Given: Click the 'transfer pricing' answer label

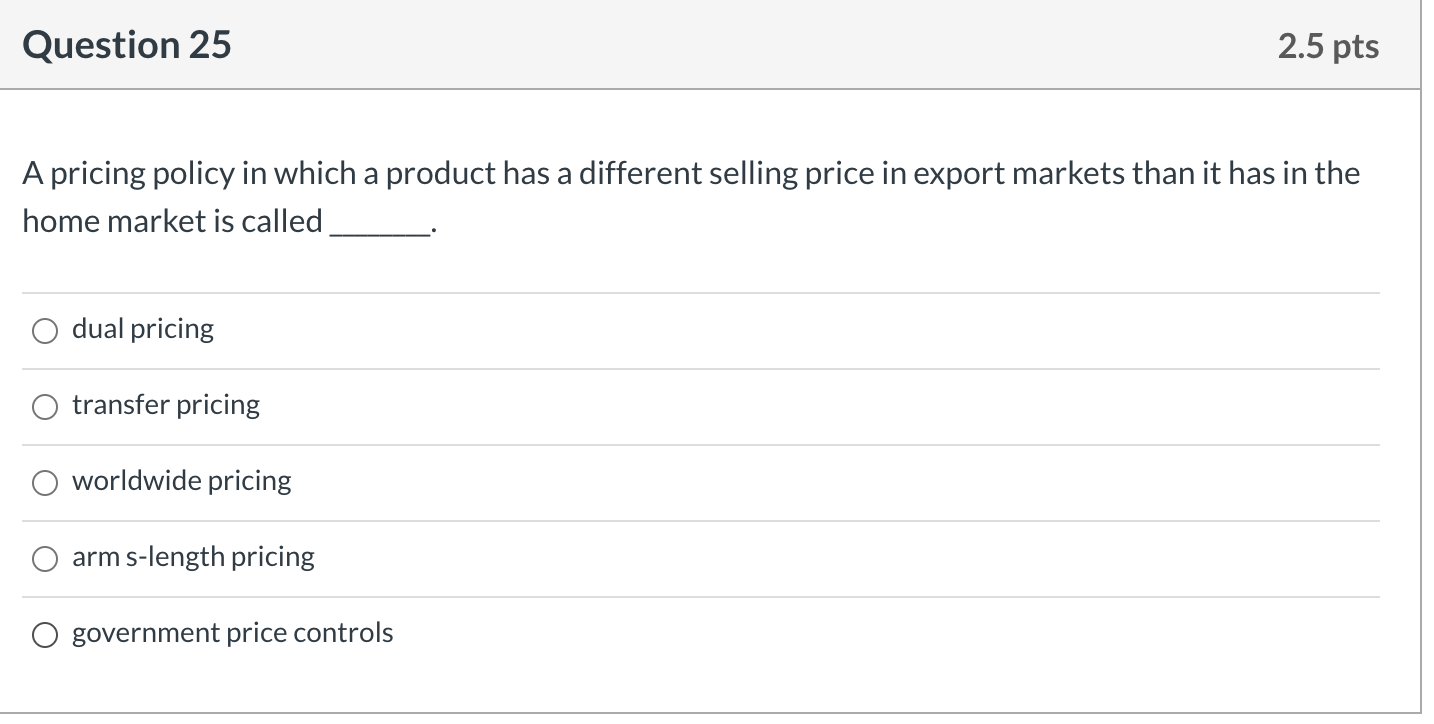Looking at the screenshot, I should (165, 405).
